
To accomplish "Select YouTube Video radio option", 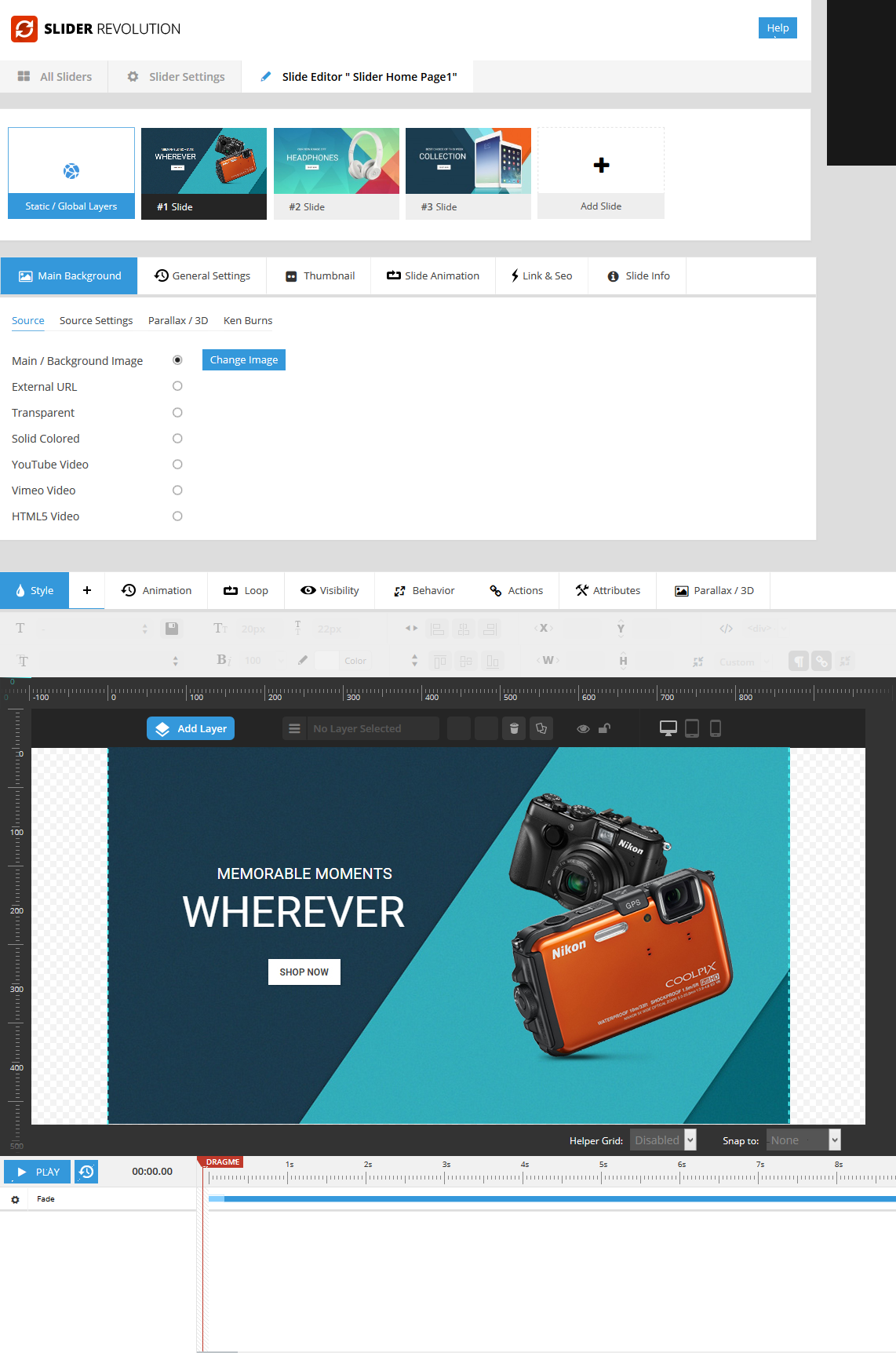I will point(177,464).
